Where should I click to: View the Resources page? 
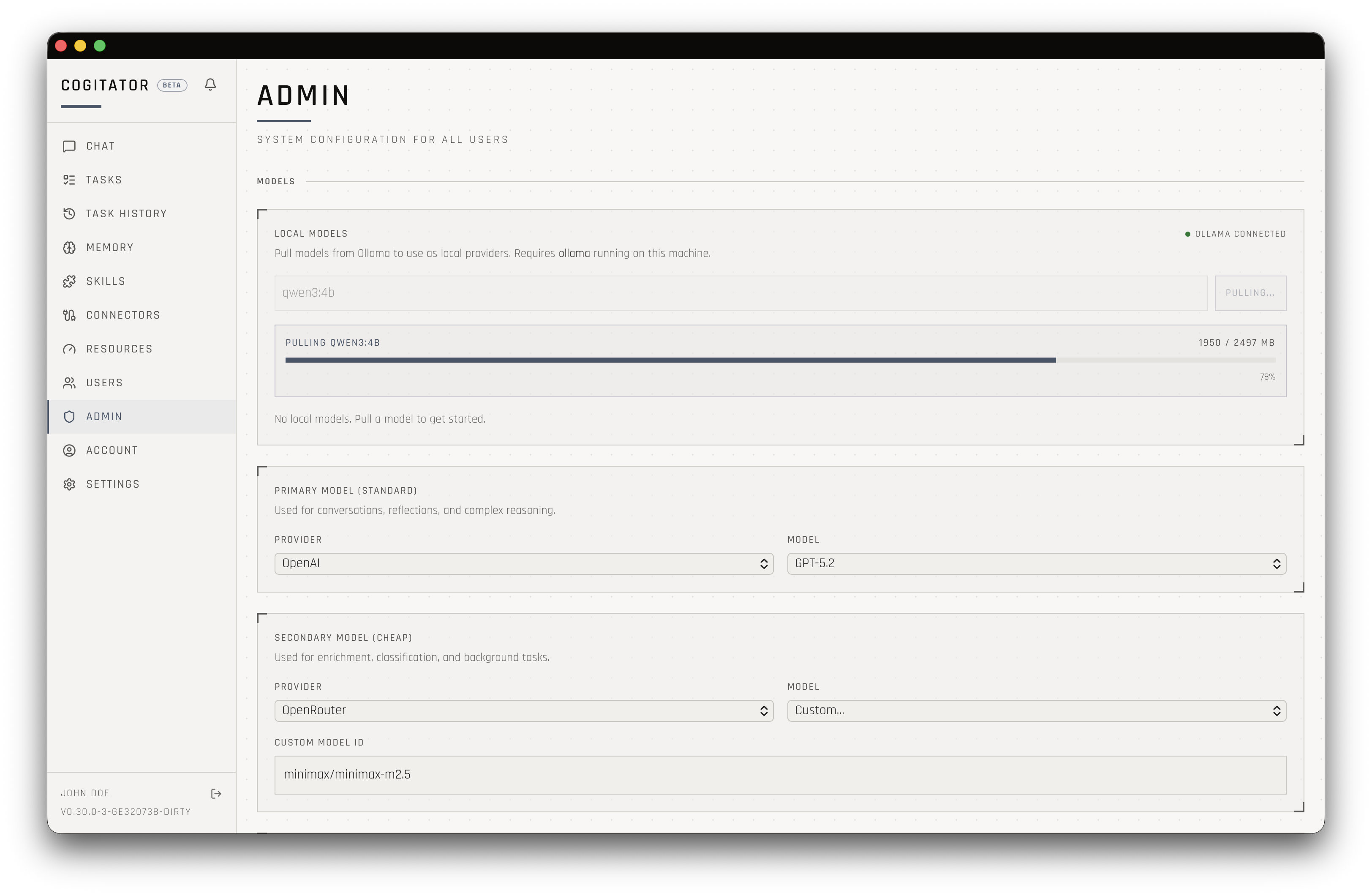(142, 349)
